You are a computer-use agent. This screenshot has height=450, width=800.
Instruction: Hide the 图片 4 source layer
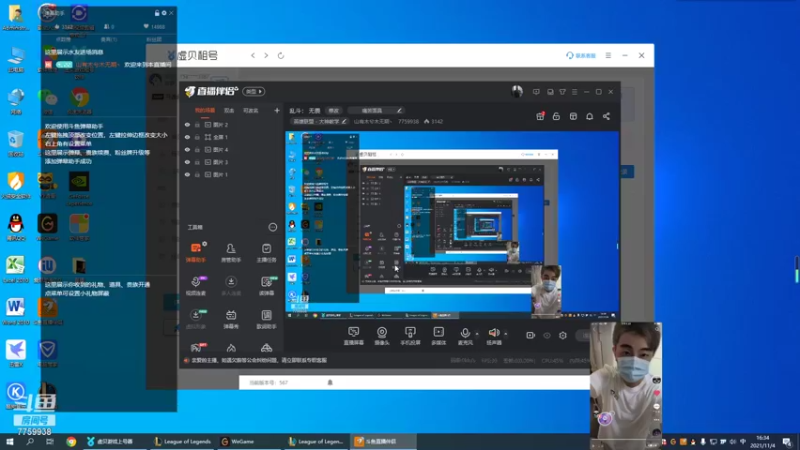click(x=187, y=149)
